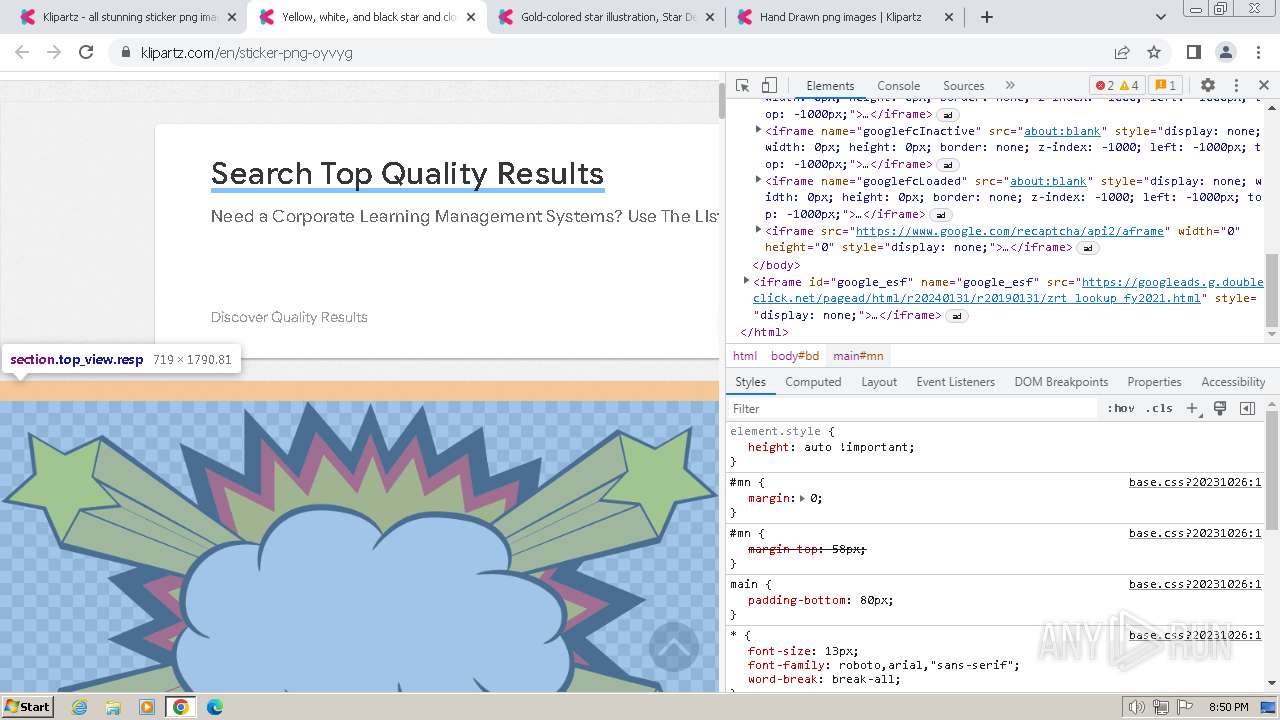Click the webpage vertical scrollbar thumb

coord(721,101)
